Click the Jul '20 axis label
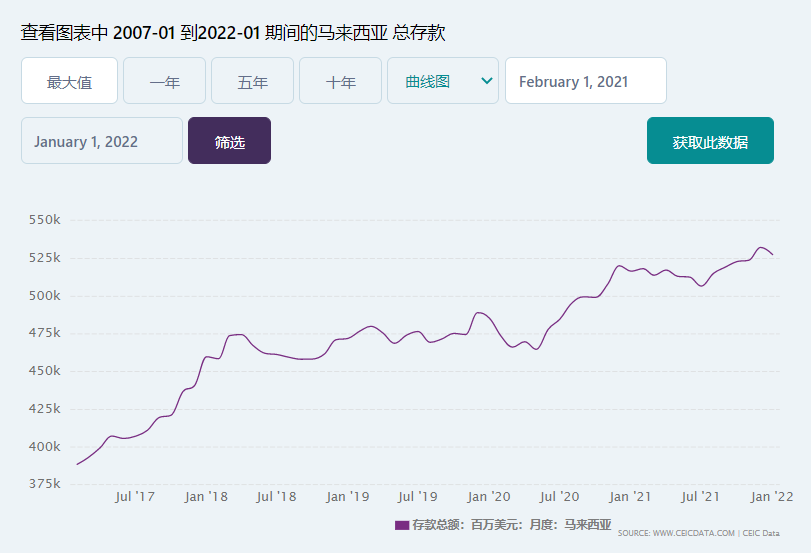Screen dimensions: 811x553 559,496
